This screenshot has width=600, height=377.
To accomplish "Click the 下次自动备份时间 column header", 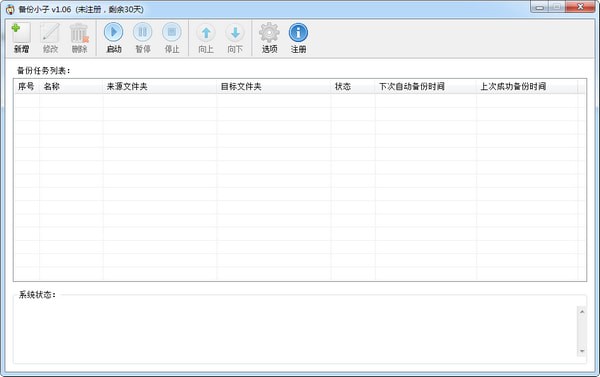I will click(x=426, y=86).
